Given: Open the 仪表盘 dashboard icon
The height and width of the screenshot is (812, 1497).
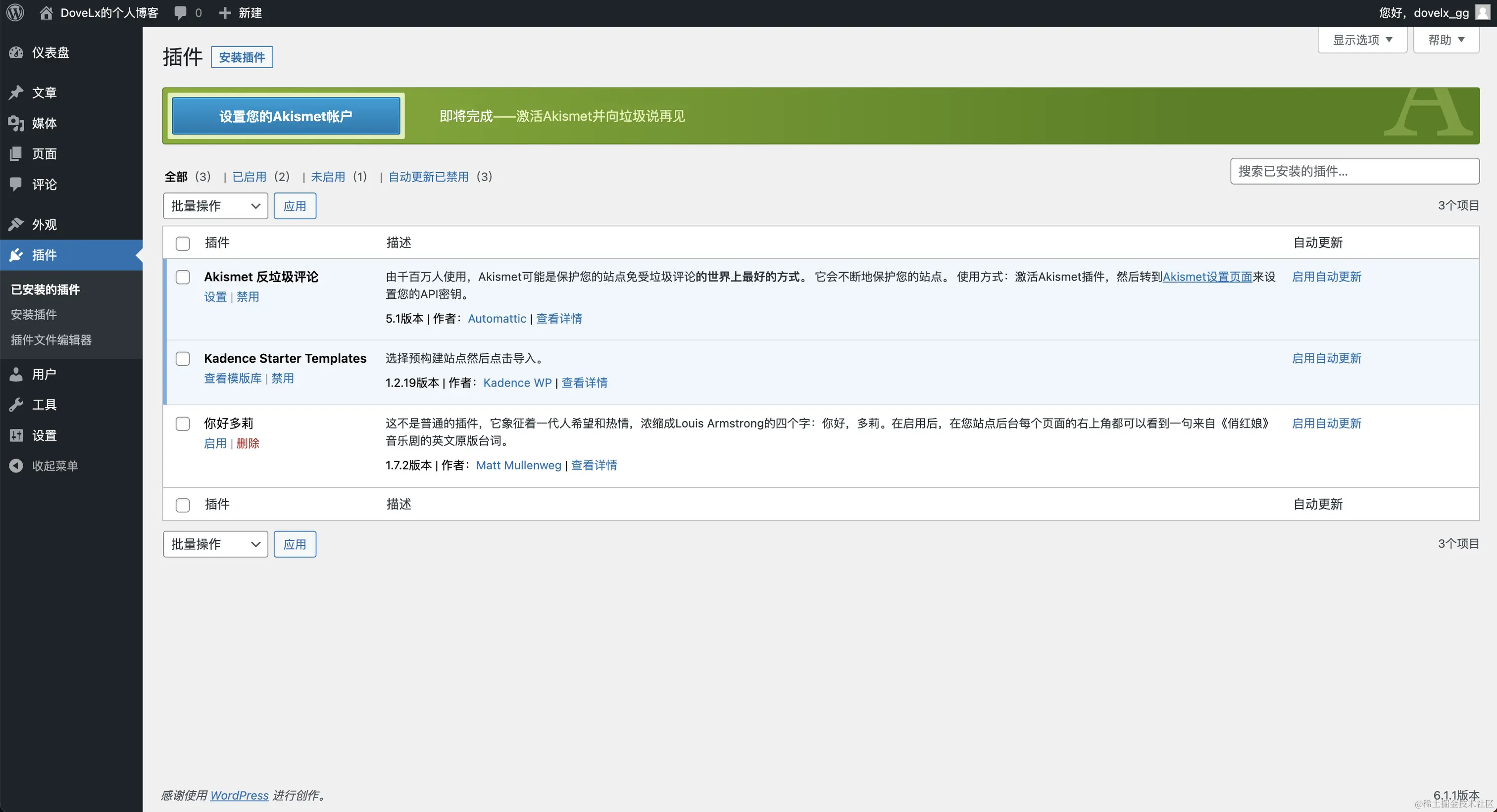Looking at the screenshot, I should (16, 52).
